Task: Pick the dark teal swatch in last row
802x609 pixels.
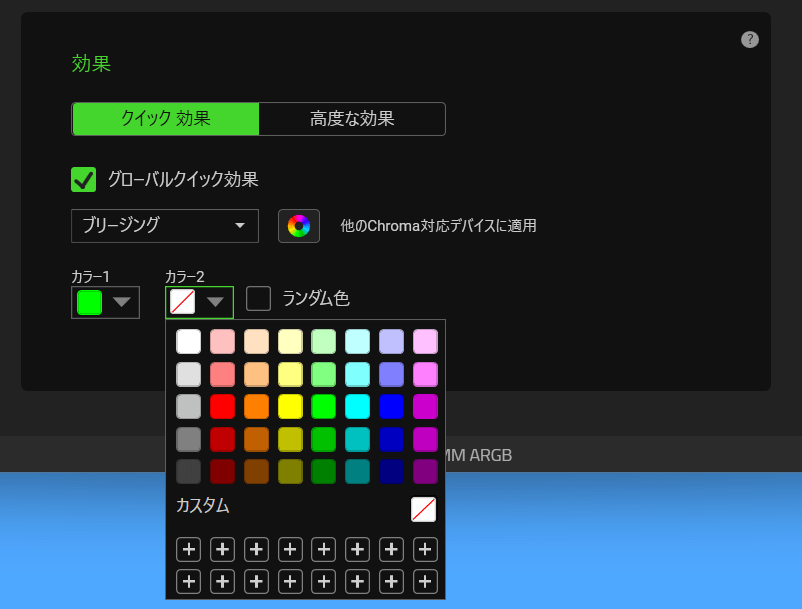Action: point(358,471)
